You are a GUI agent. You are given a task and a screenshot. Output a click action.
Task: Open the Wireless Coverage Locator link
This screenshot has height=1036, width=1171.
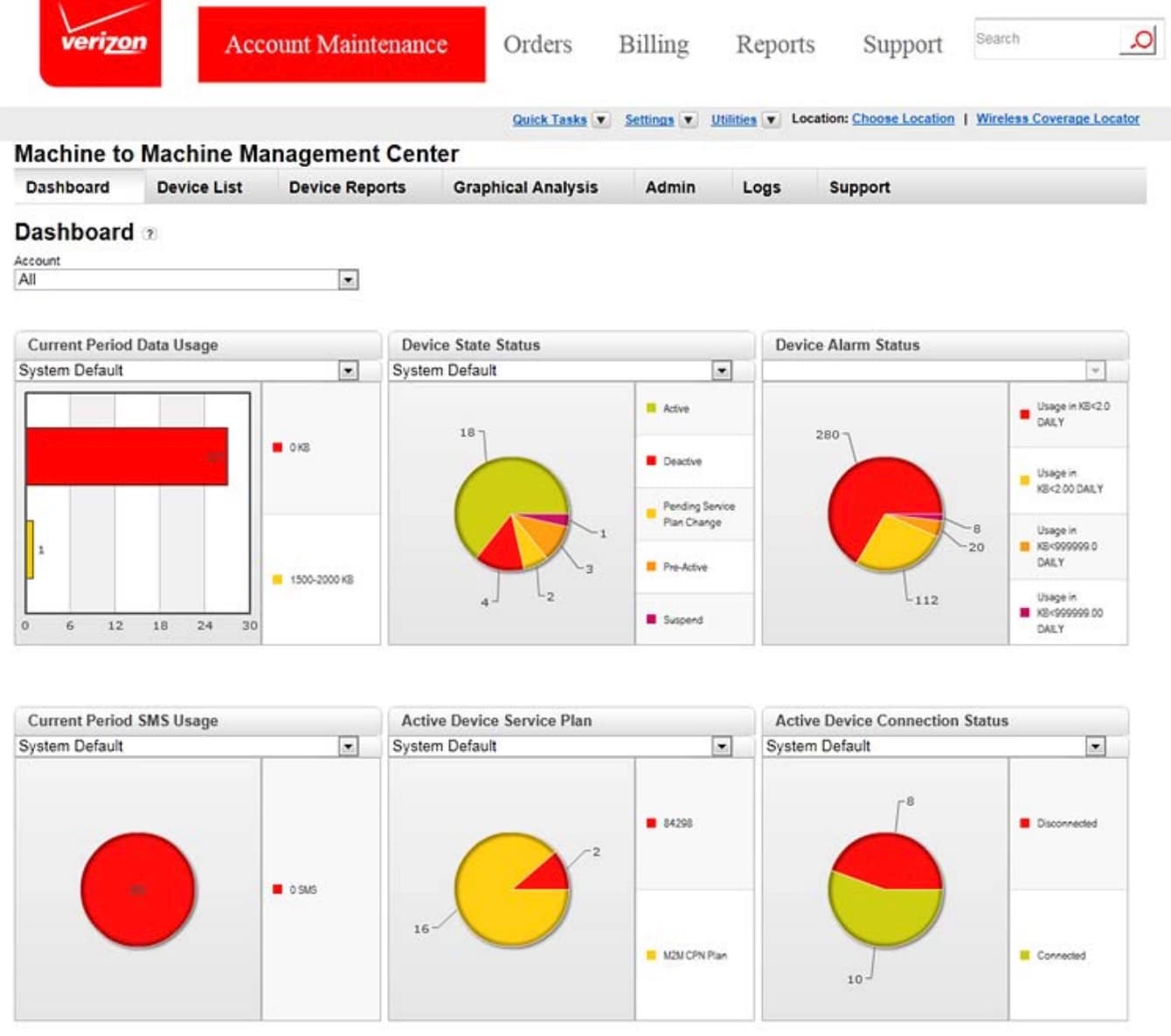click(x=1057, y=119)
